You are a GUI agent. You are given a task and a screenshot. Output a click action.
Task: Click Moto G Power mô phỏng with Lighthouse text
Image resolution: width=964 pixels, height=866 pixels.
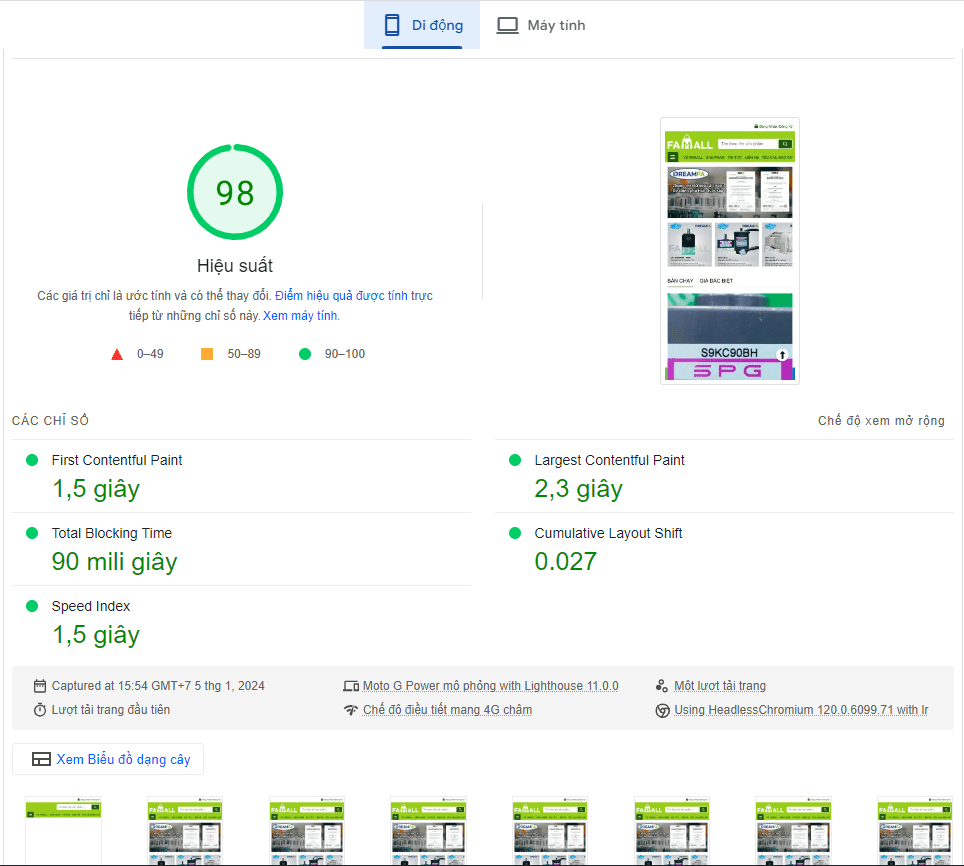tap(491, 686)
